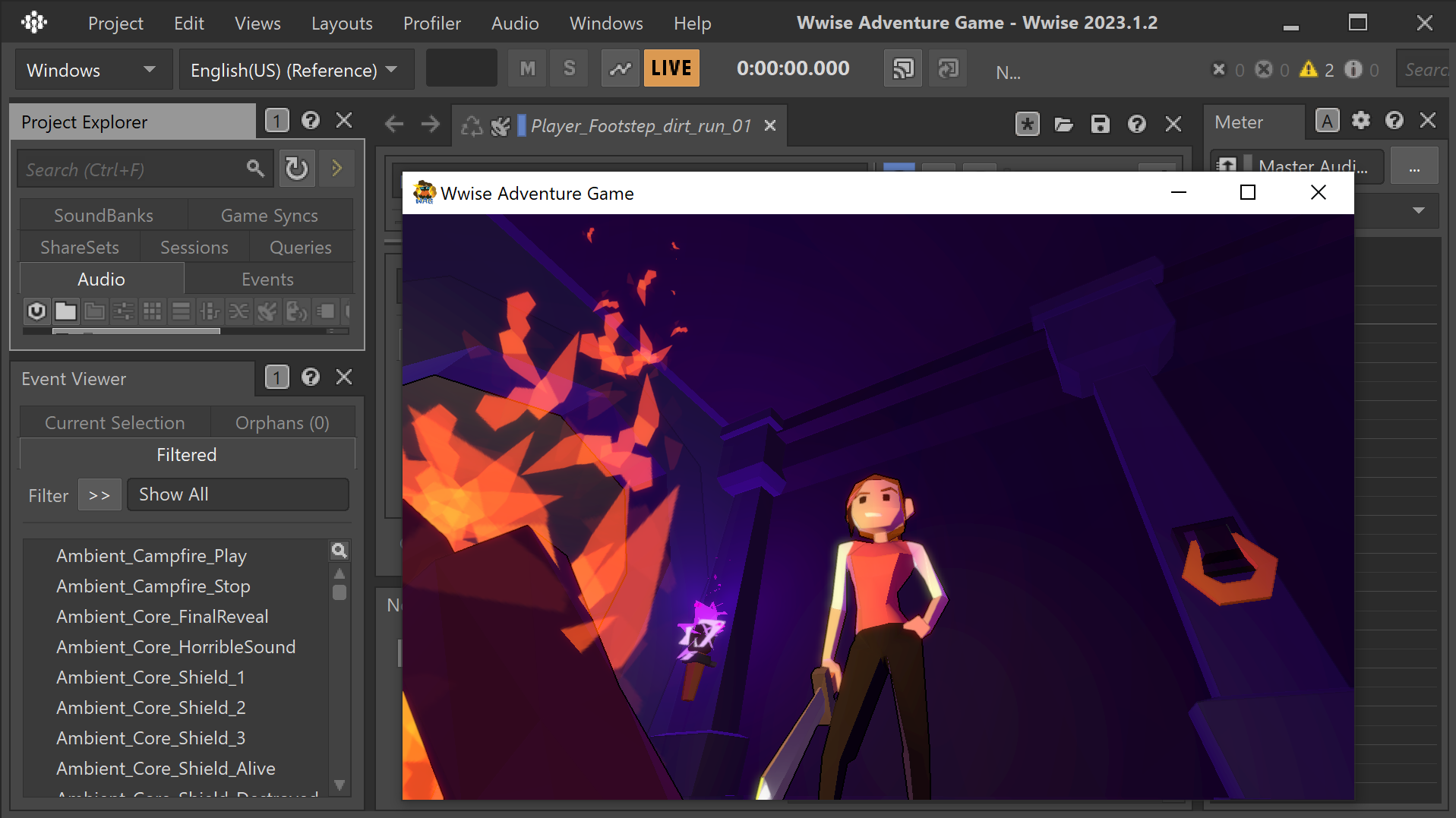This screenshot has width=1456, height=818.
Task: Click the grid container filter icon
Action: 152,311
